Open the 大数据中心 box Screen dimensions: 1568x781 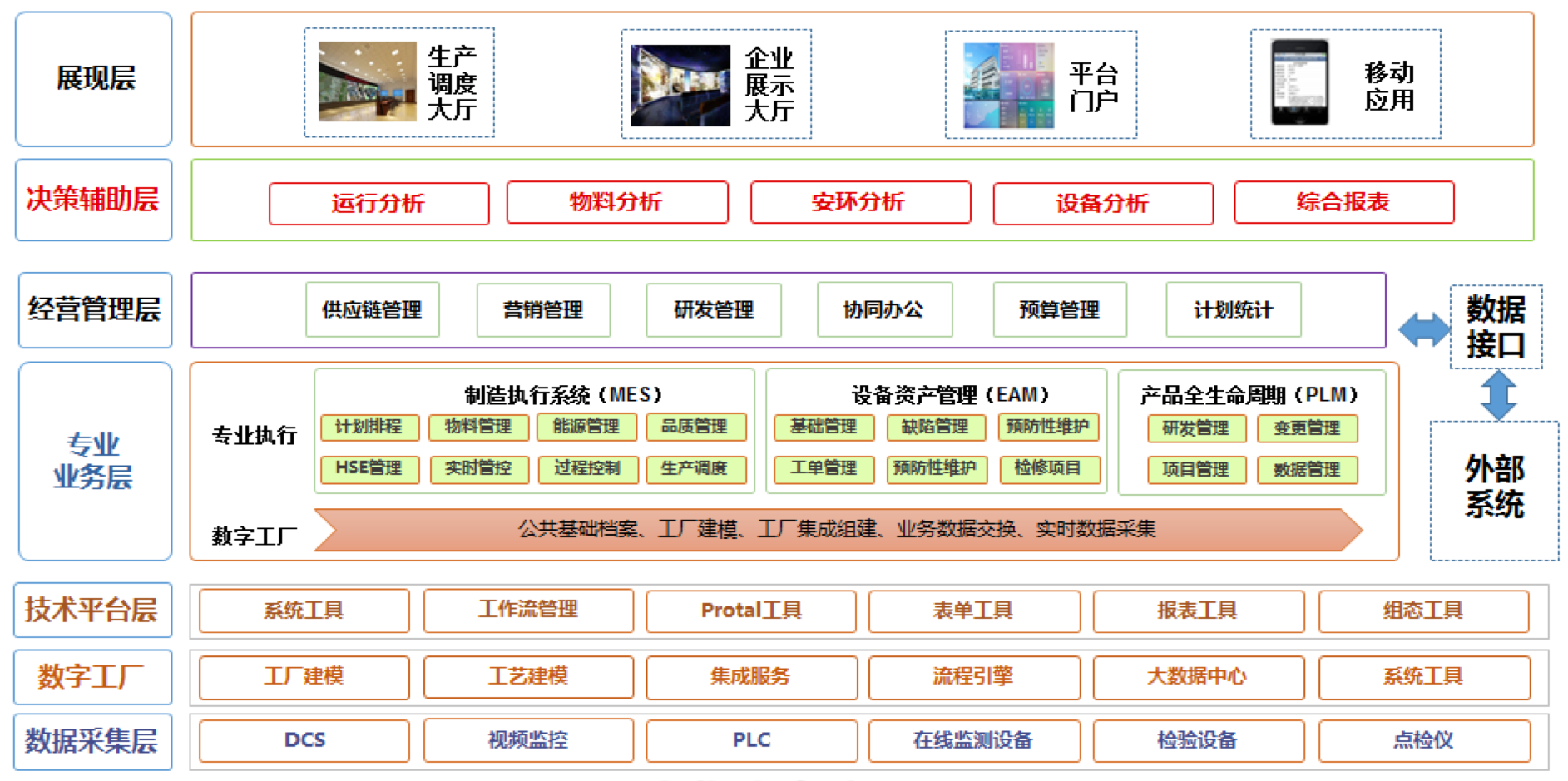click(1199, 677)
